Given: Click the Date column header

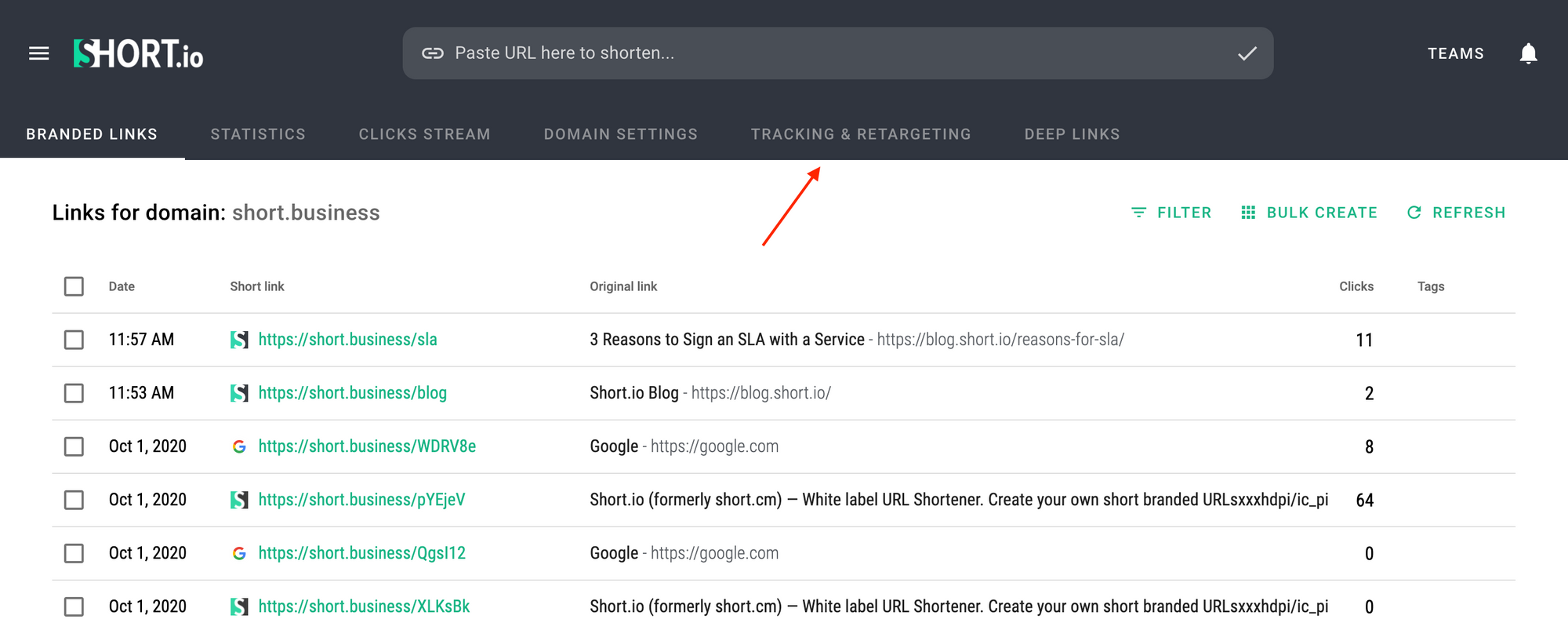Looking at the screenshot, I should [122, 286].
